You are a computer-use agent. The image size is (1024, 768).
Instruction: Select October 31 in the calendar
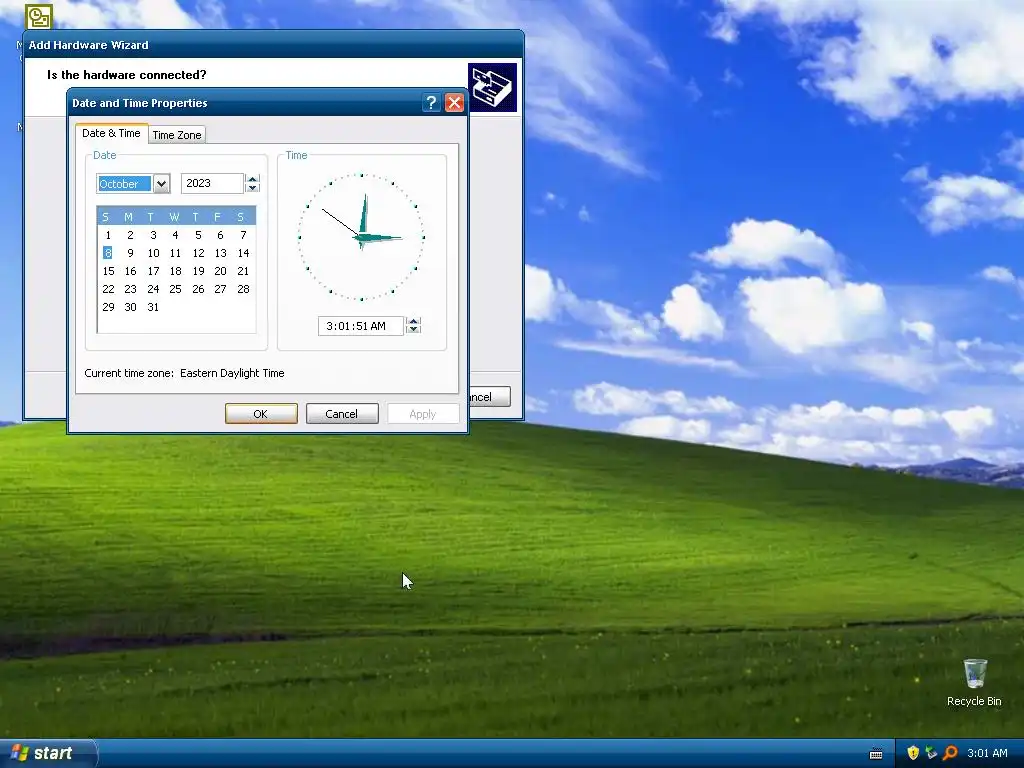(x=153, y=307)
